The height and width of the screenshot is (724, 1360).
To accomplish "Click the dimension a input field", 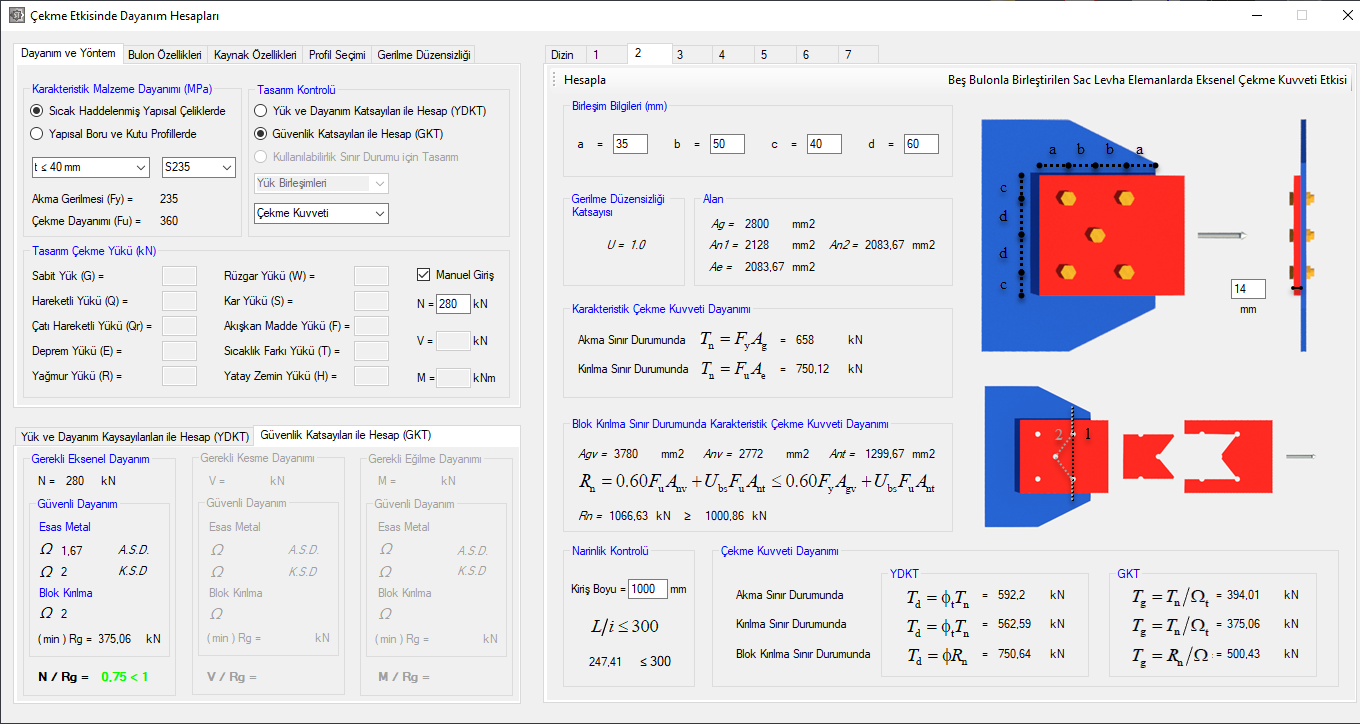I will pos(630,144).
